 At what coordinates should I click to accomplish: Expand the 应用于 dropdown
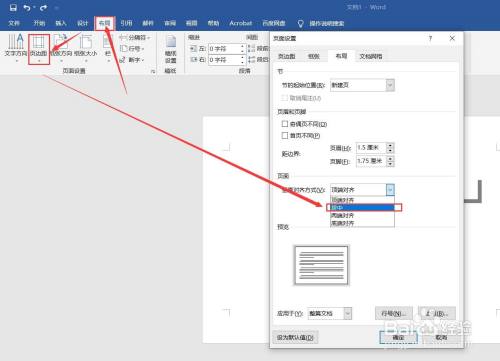tap(348, 313)
